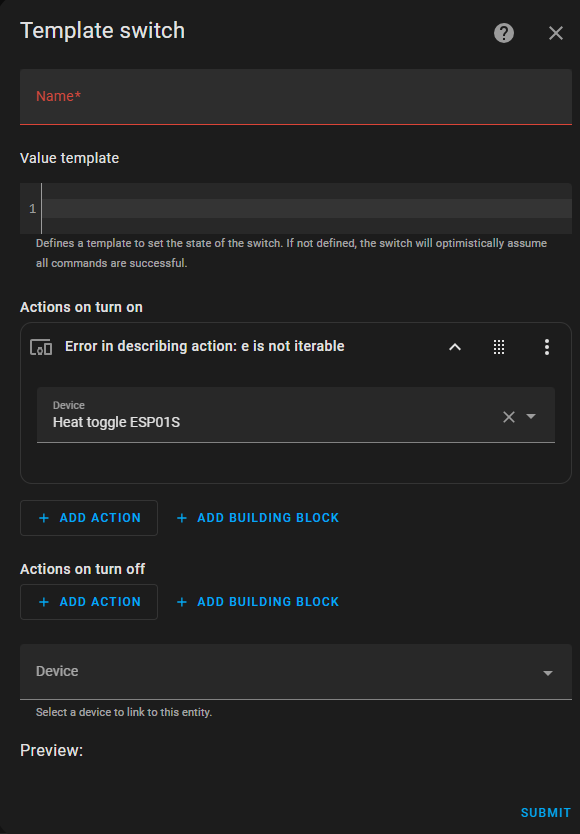
Task: Click Add Building Block under turn off actions
Action: coord(258,602)
